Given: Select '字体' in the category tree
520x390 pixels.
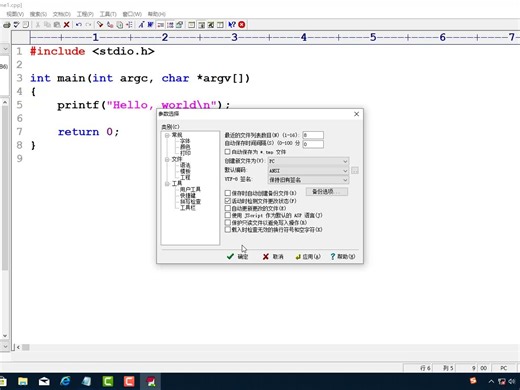Looking at the screenshot, I should (185, 141).
